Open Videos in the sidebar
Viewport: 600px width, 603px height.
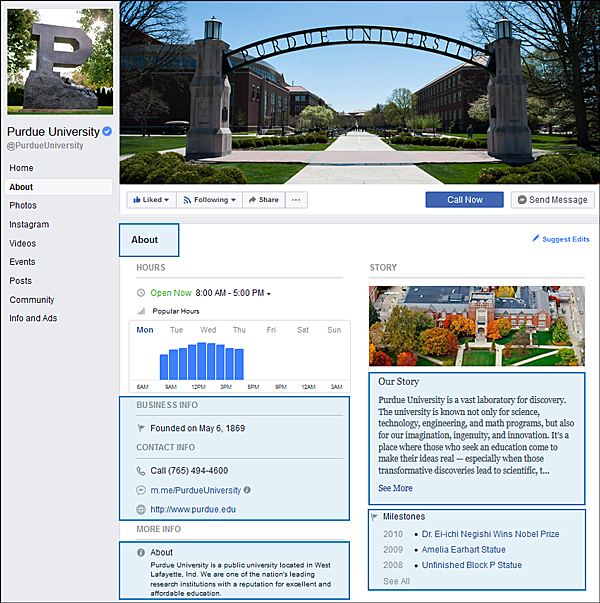point(22,243)
